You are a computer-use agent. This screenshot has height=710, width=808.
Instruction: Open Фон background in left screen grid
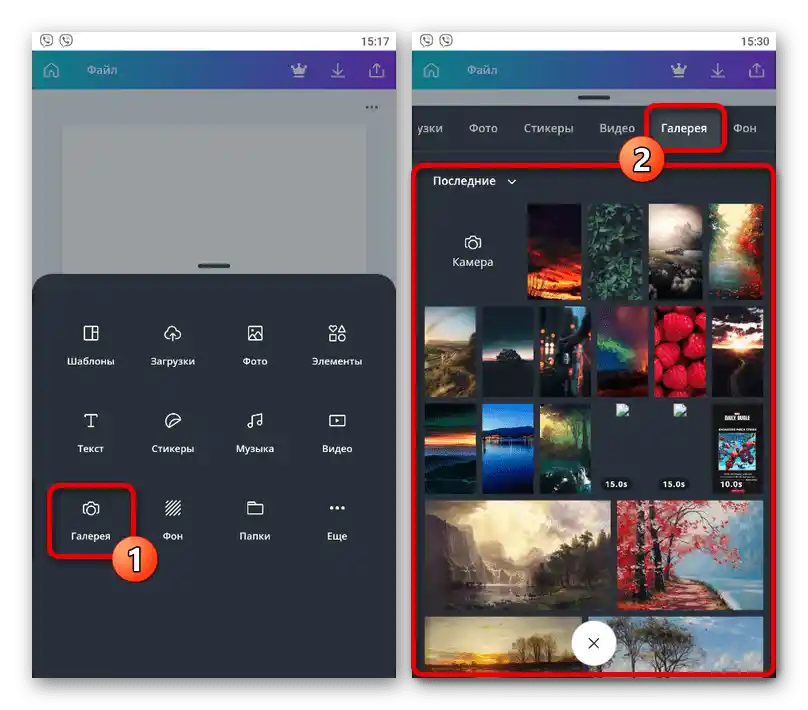click(x=173, y=521)
